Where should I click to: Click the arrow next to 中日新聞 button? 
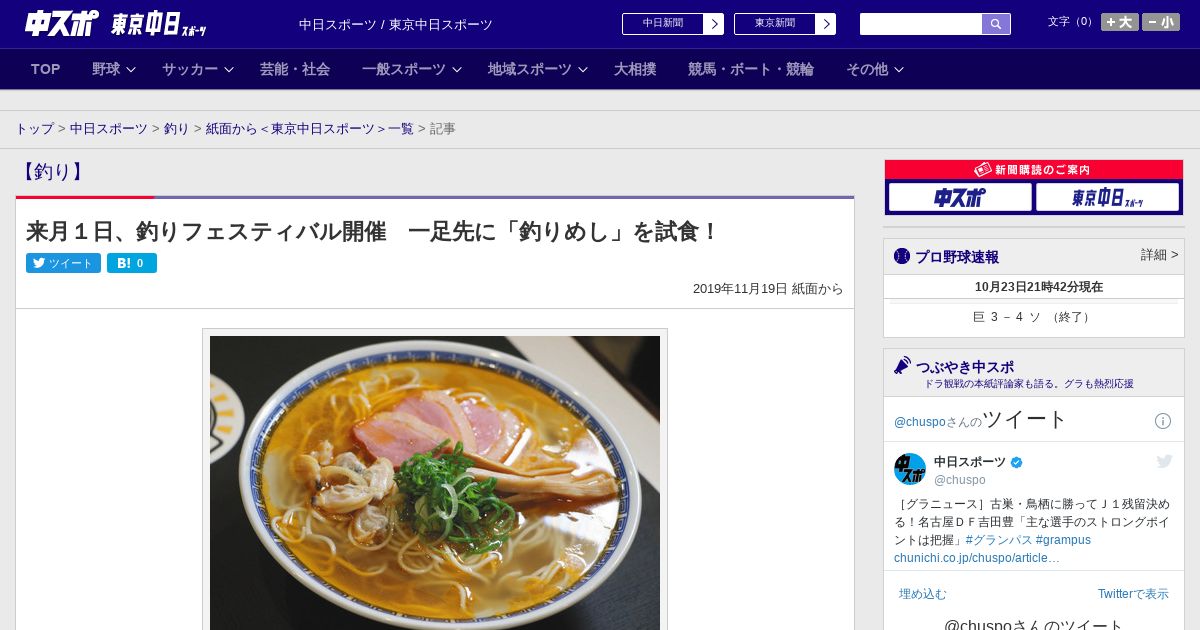[x=713, y=24]
